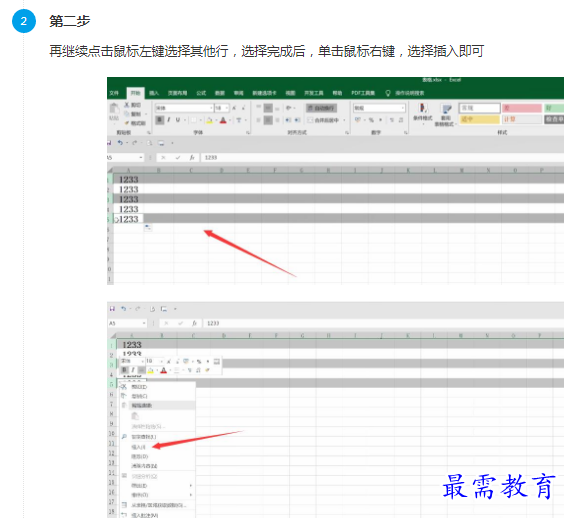Apply the 适中 cell style

479,119
